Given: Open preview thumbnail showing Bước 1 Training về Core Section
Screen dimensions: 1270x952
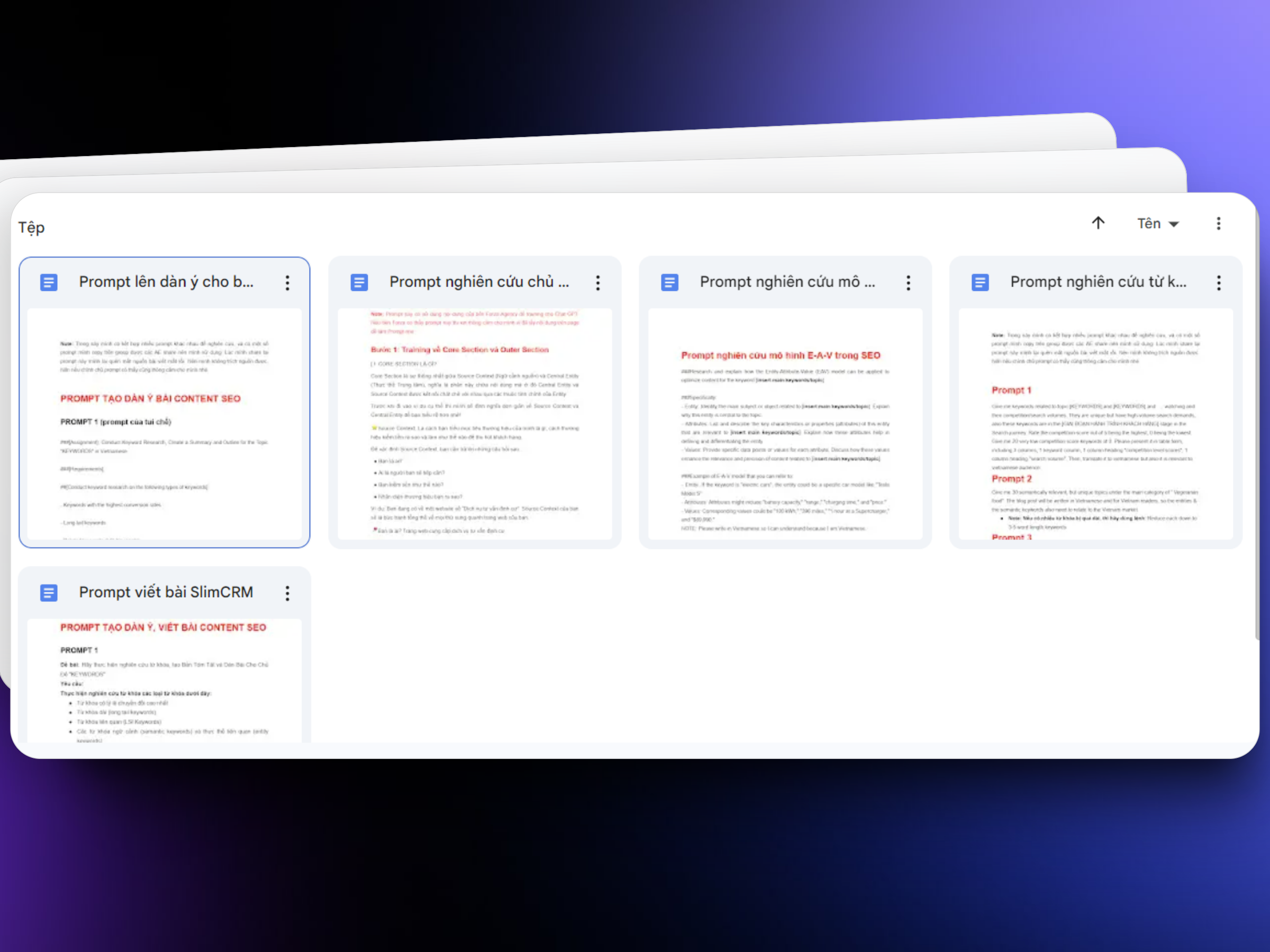Looking at the screenshot, I should (x=475, y=424).
